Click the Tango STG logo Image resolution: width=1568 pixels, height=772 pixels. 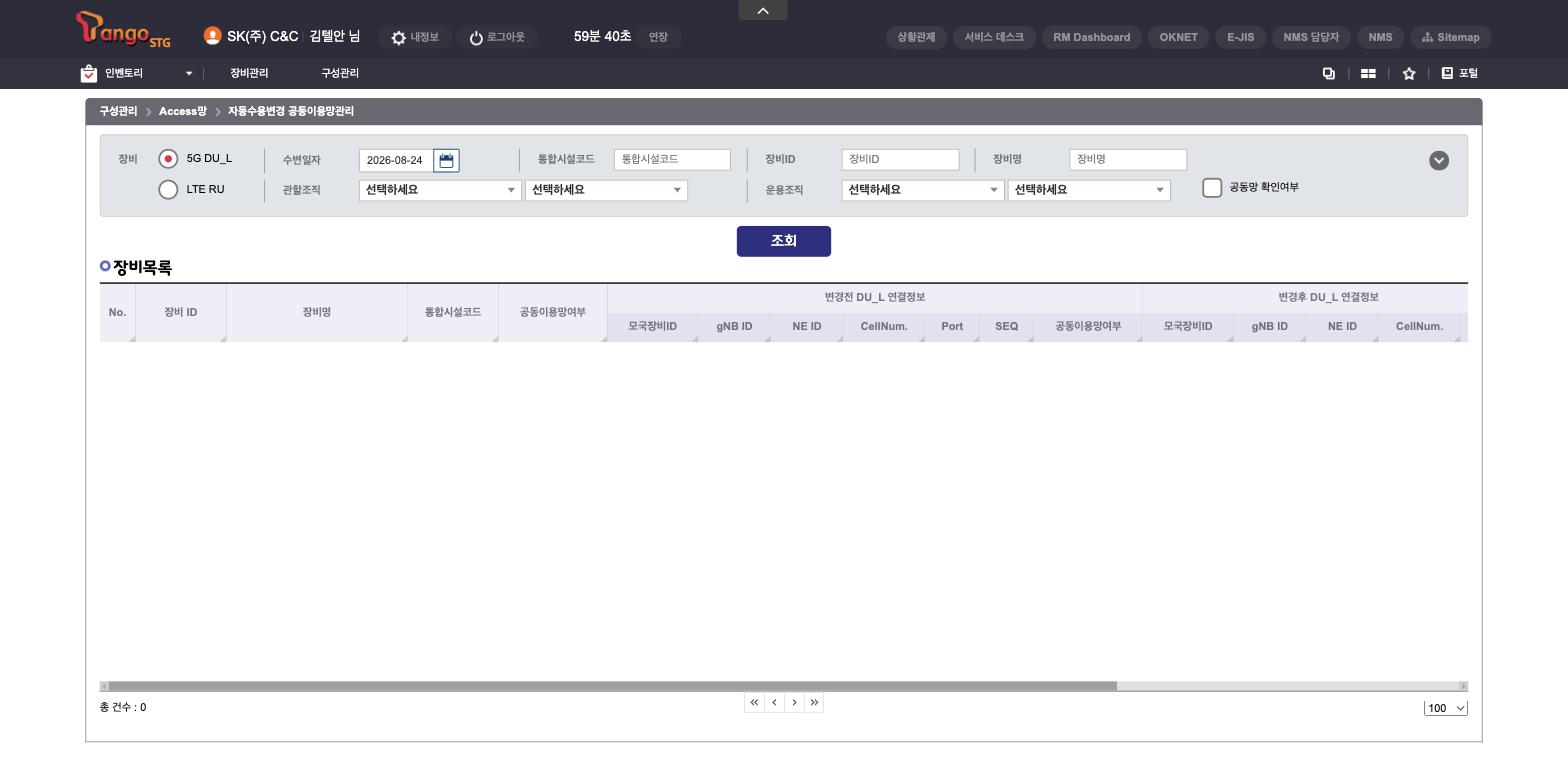pos(123,30)
